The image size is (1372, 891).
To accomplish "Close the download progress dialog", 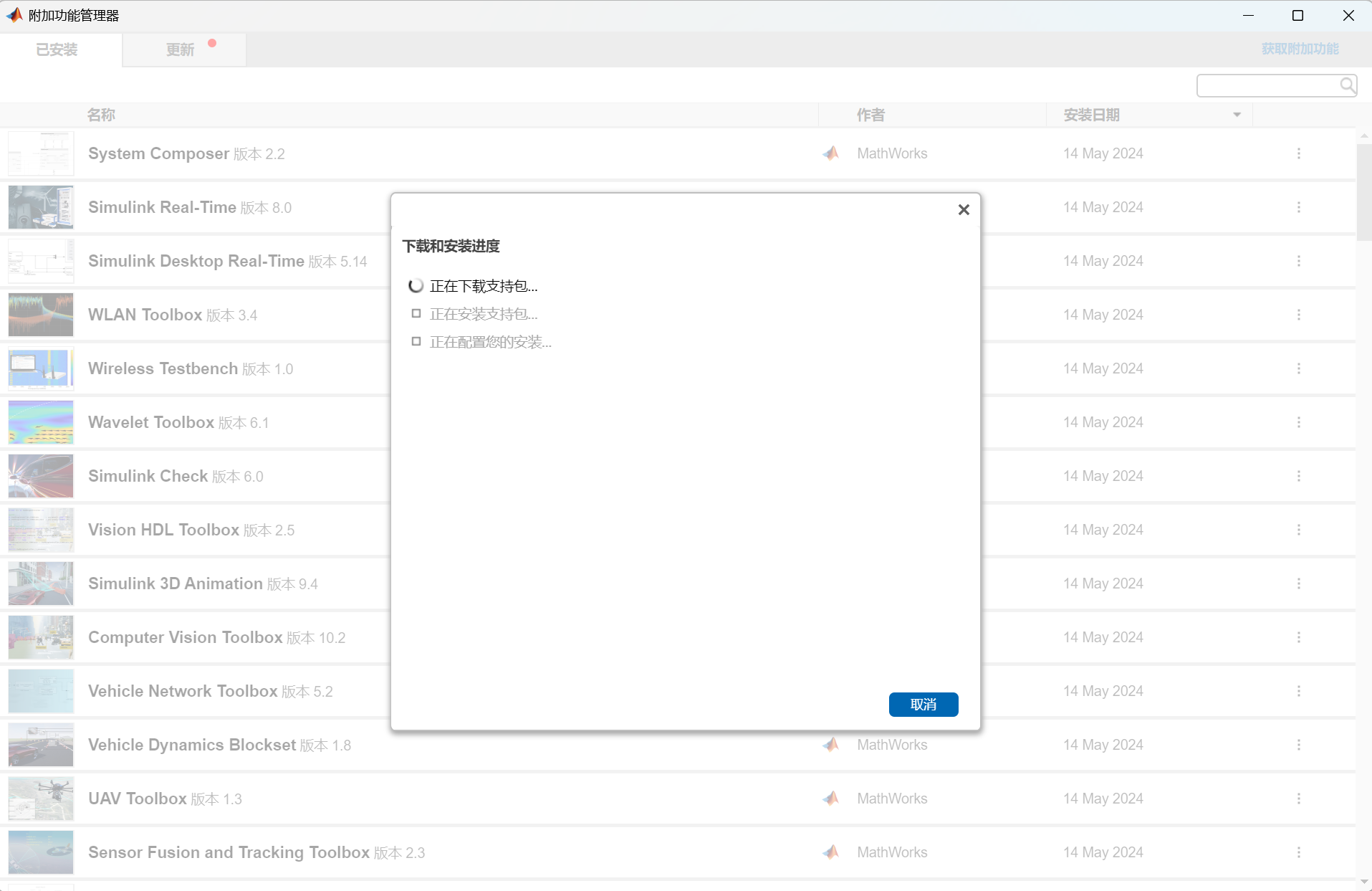I will [x=964, y=209].
